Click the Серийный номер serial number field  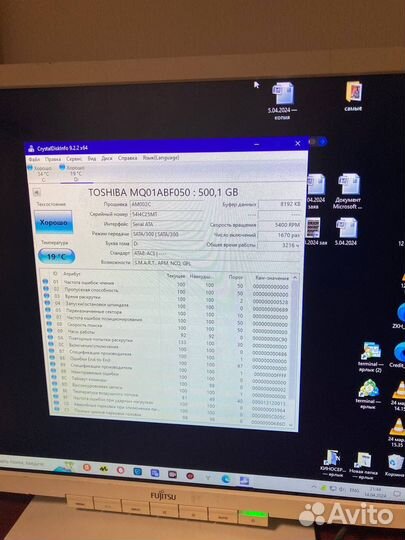167,214
